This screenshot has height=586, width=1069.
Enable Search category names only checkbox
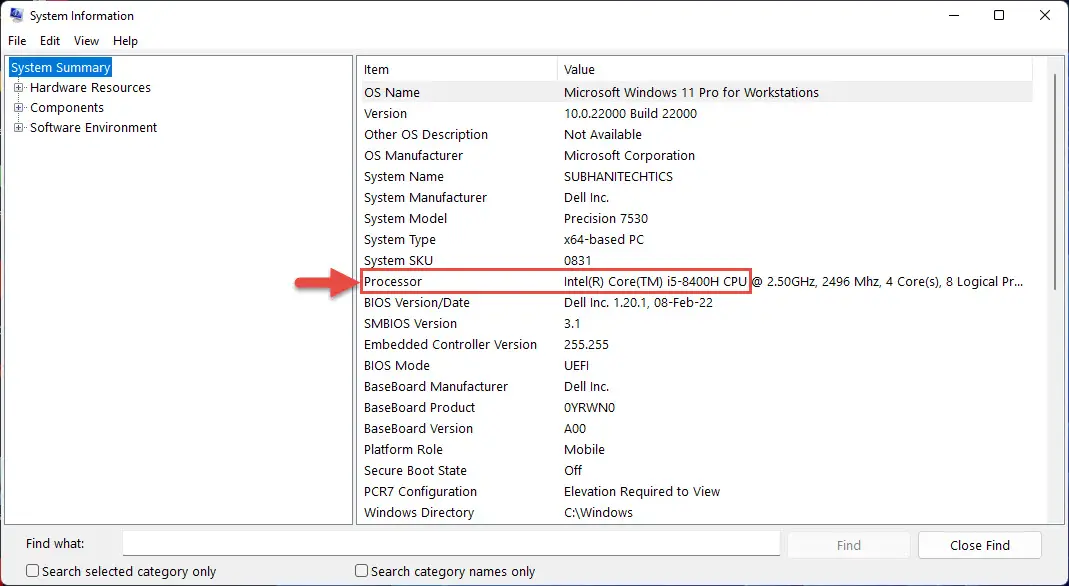(361, 571)
